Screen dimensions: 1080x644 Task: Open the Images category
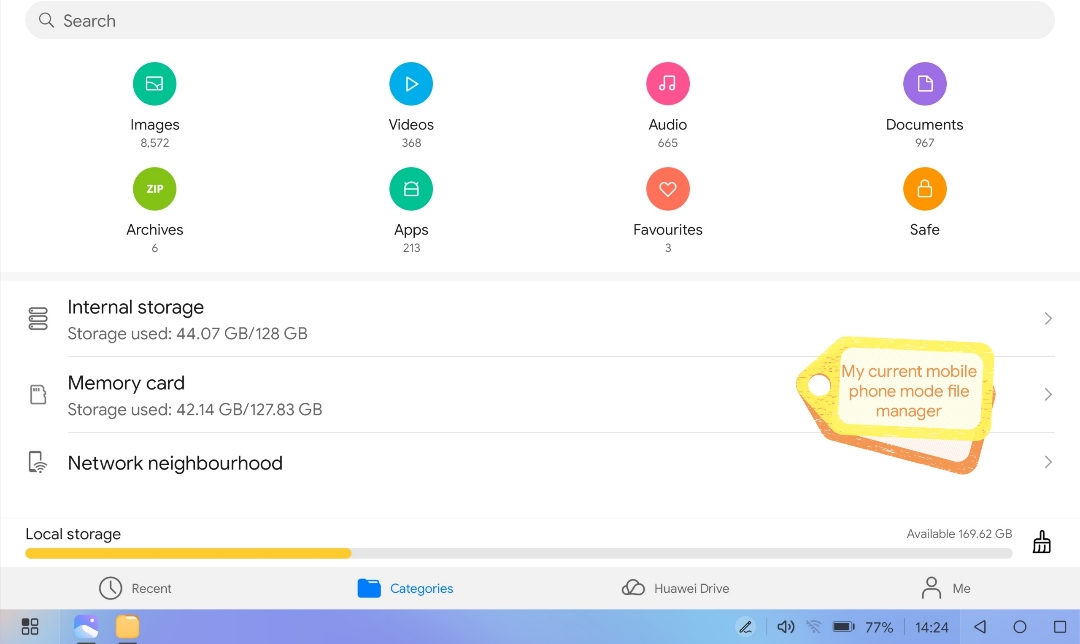pyautogui.click(x=155, y=85)
